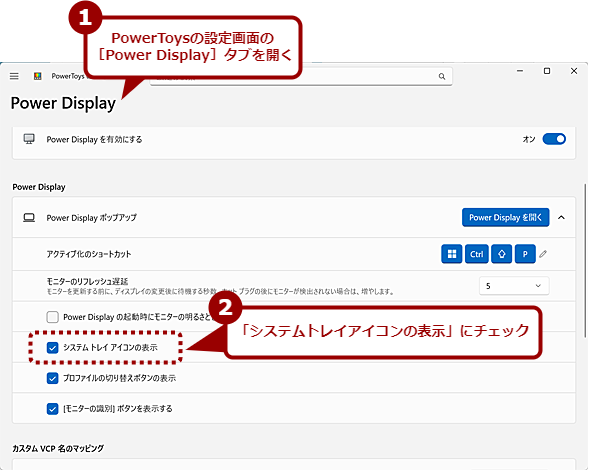Check restore monitor brightness on startup checkbox
The height and width of the screenshot is (471, 589).
(x=53, y=317)
